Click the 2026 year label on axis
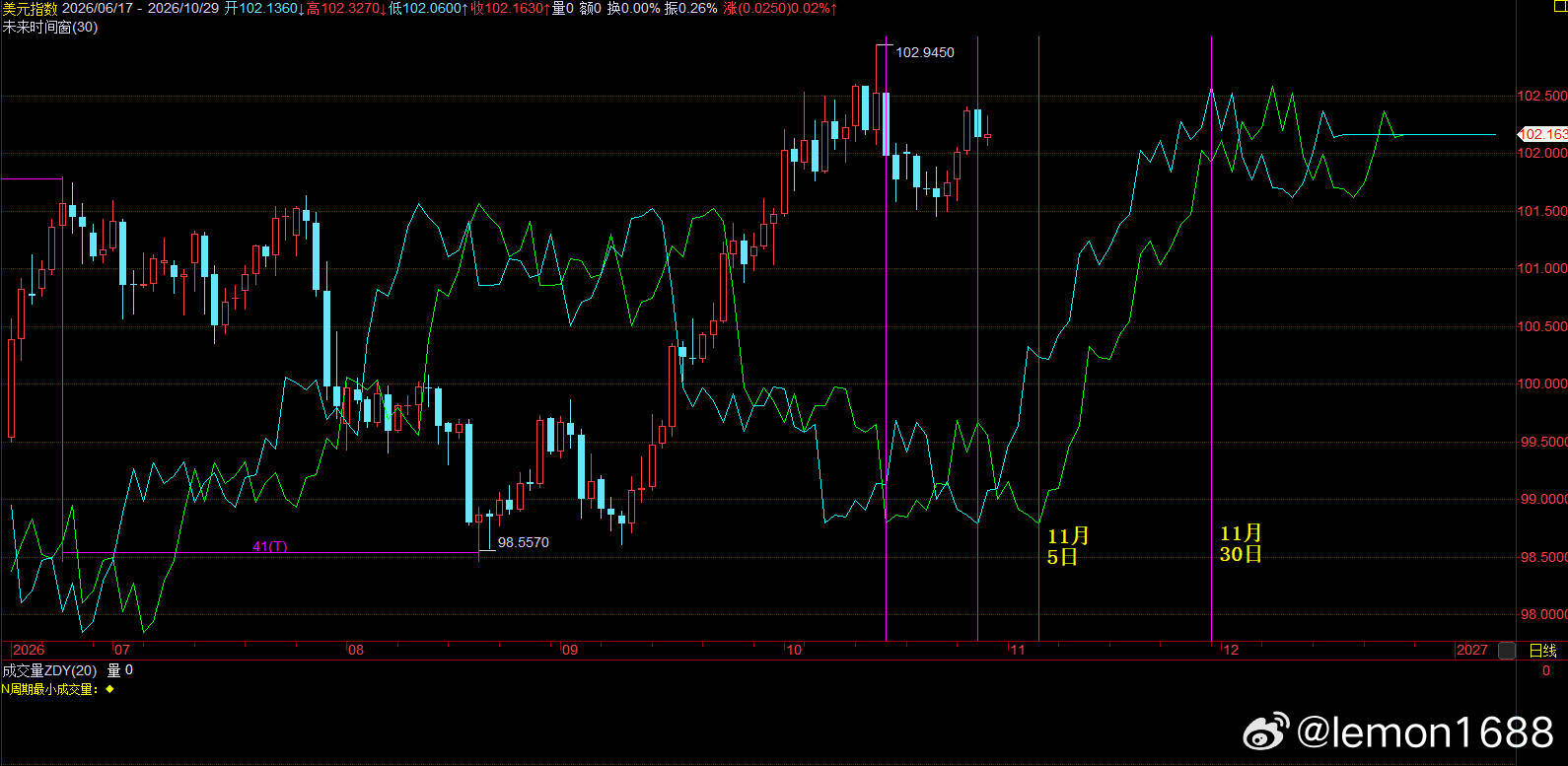This screenshot has width=1568, height=766. pos(28,650)
